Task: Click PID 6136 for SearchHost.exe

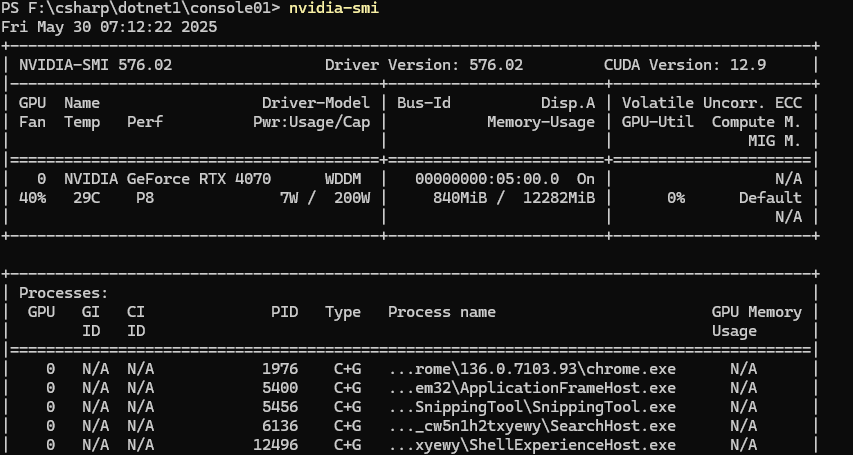Action: click(x=280, y=426)
